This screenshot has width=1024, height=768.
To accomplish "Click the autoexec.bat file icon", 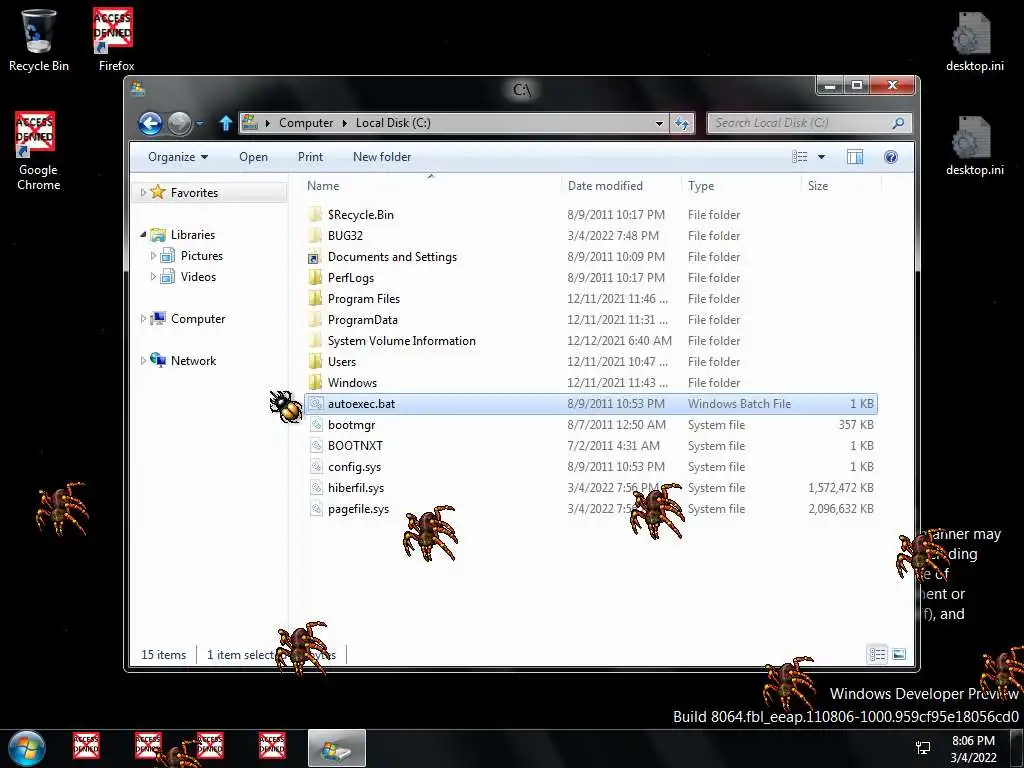I will pos(316,404).
